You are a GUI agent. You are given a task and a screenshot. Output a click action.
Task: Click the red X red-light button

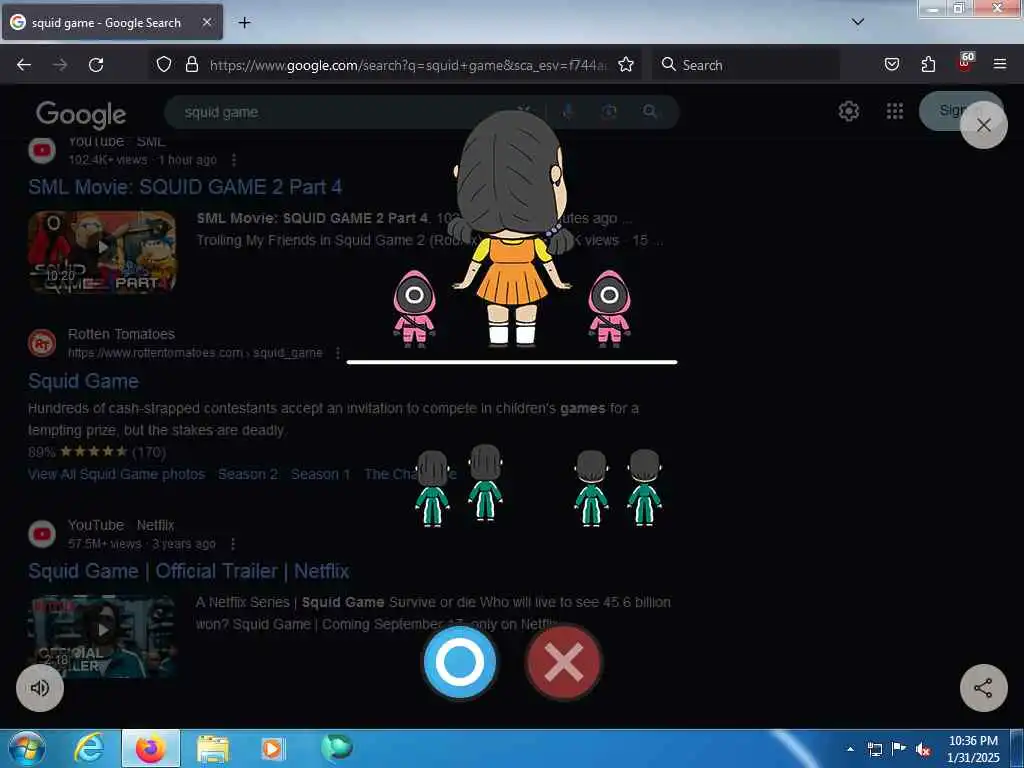coord(564,662)
